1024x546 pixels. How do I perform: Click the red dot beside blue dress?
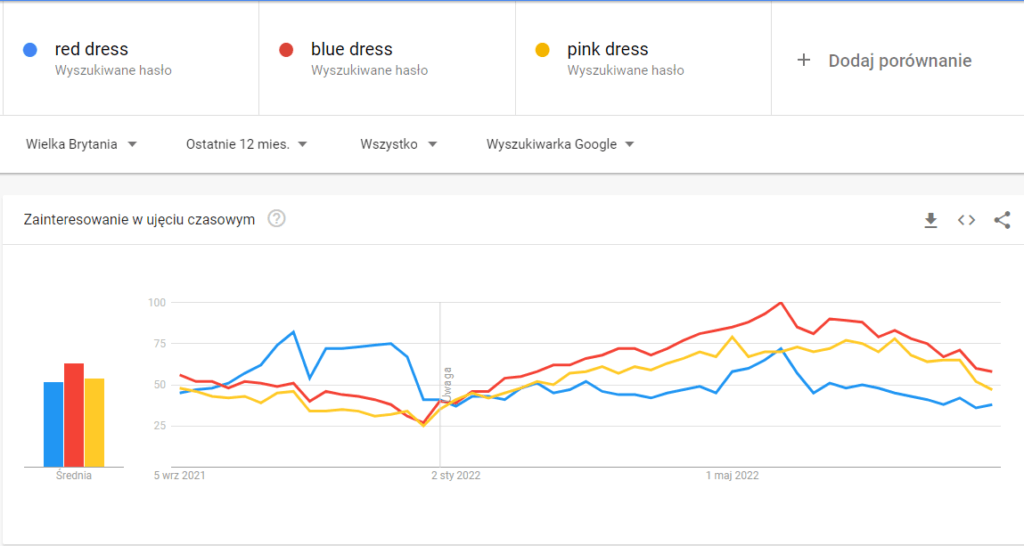point(287,50)
